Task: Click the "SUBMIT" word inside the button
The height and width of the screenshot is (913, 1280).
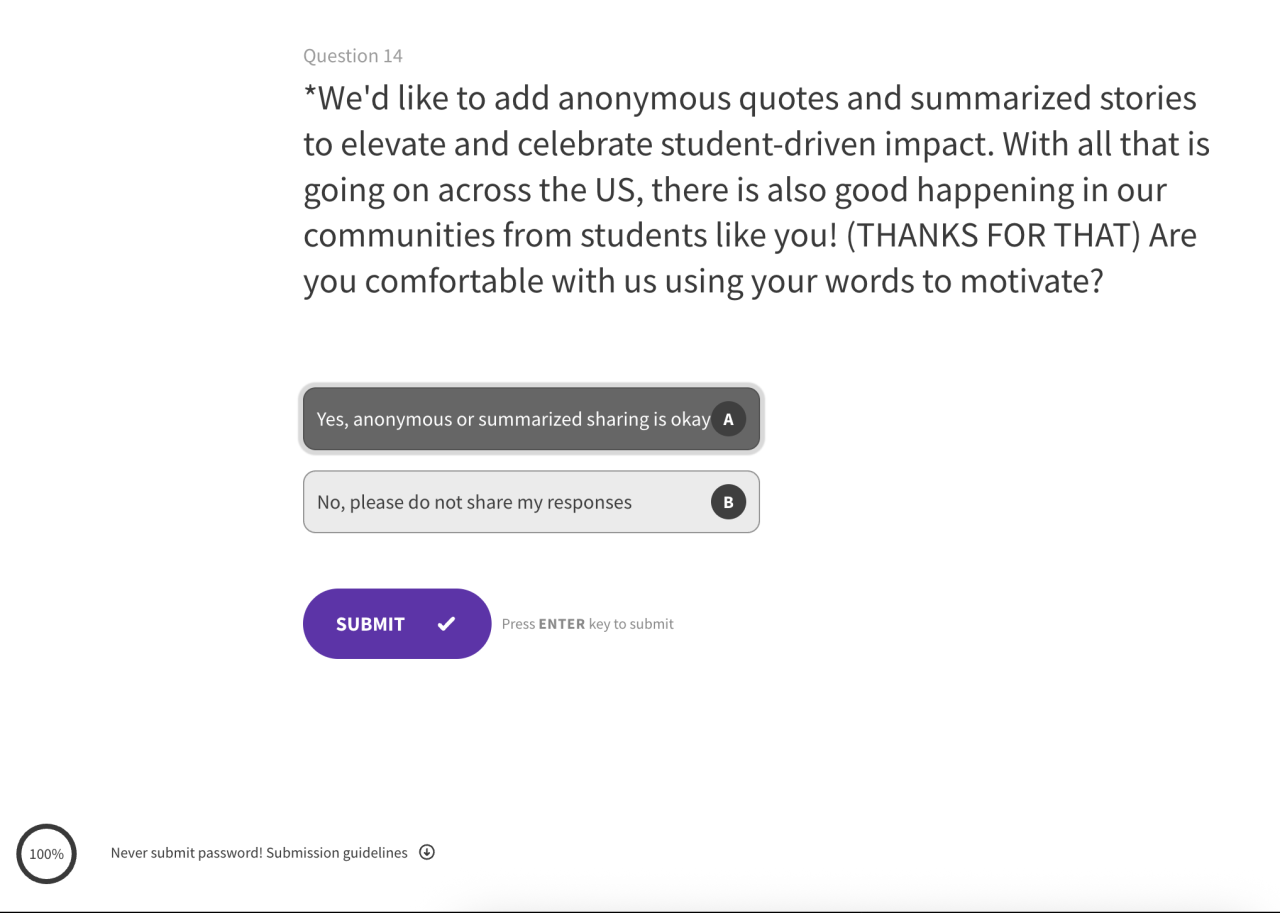Action: (370, 624)
